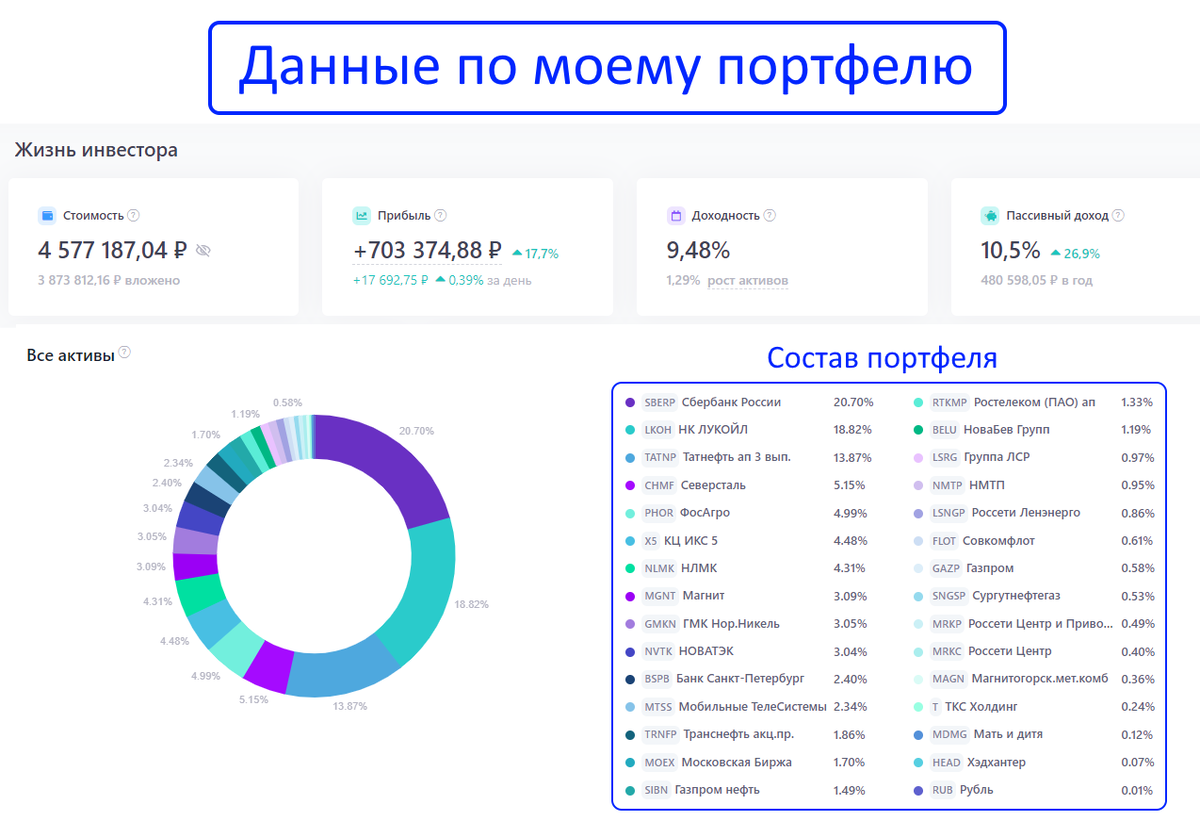The image size is (1200, 821).
Task: Select the Хэдхантер legend row
Action: click(x=1034, y=762)
